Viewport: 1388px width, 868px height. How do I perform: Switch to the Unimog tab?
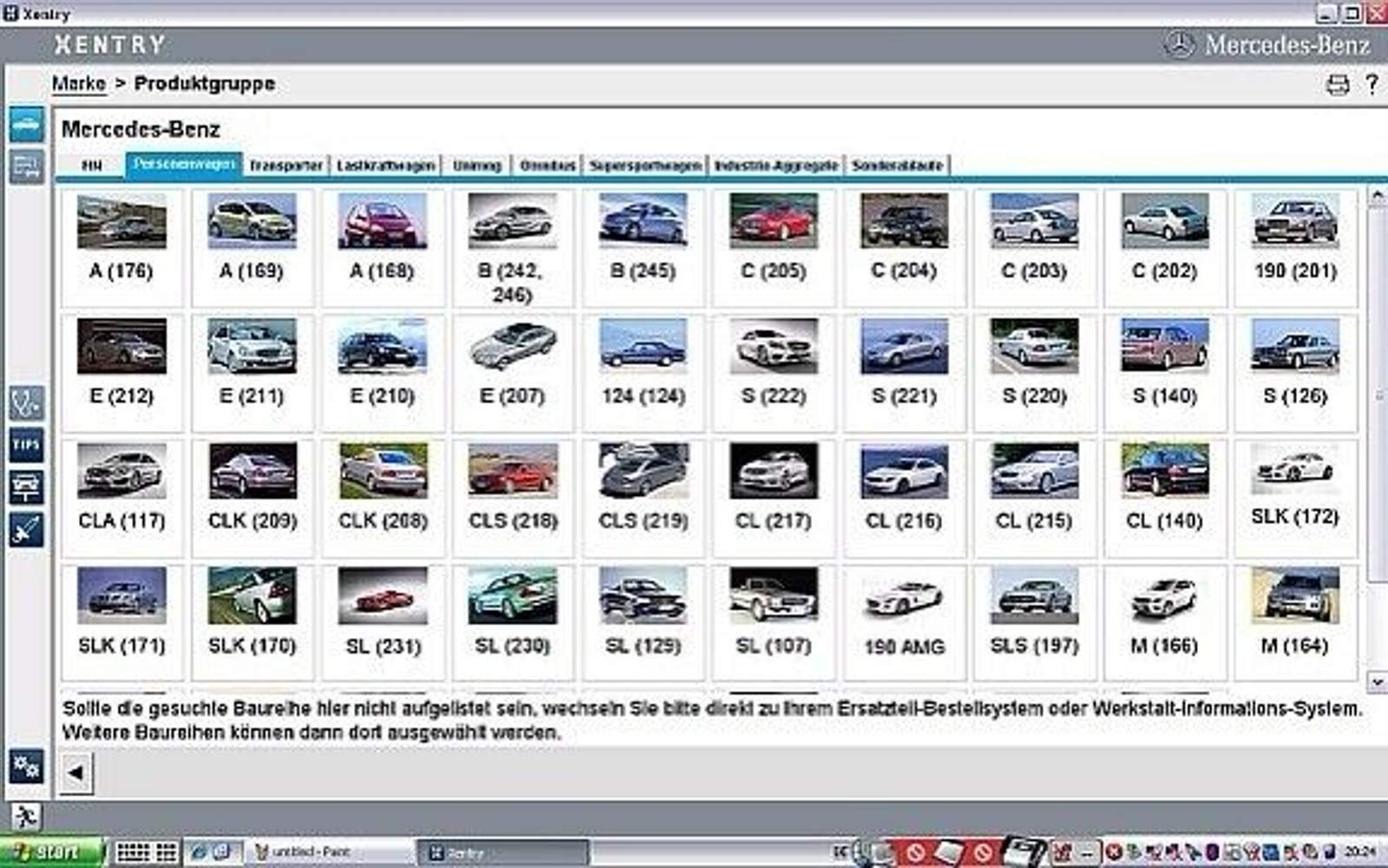click(x=476, y=166)
